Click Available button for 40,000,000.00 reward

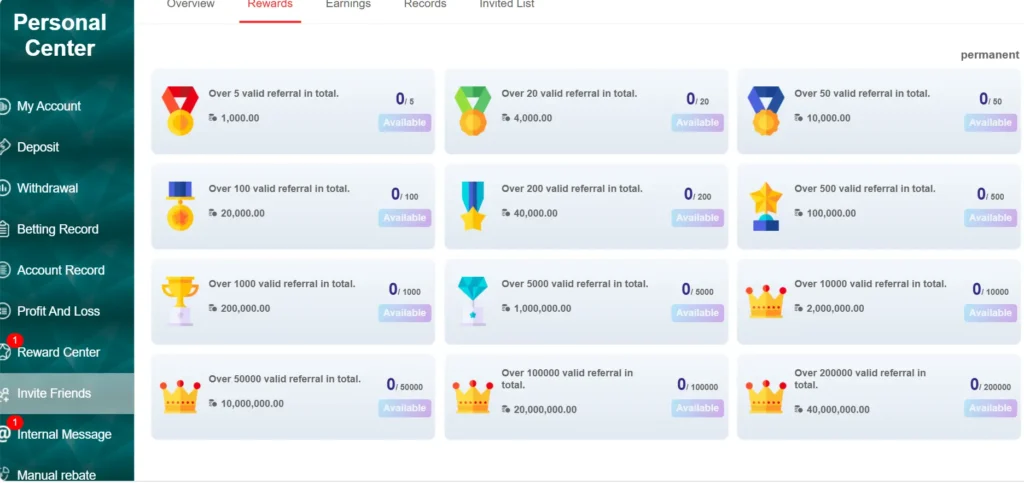990,408
